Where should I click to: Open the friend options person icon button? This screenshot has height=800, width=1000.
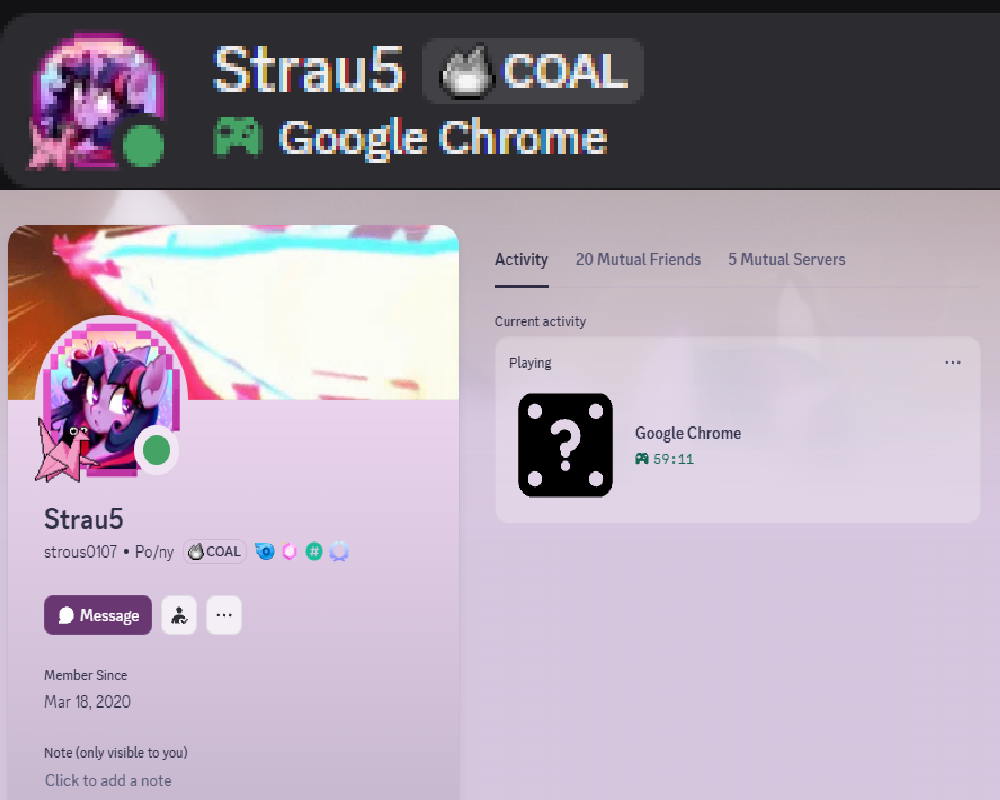tap(179, 615)
